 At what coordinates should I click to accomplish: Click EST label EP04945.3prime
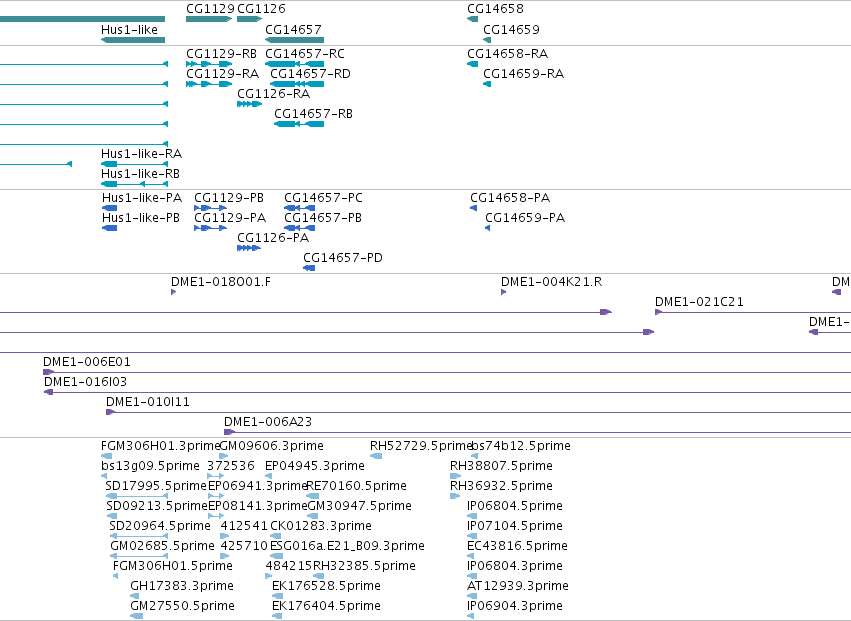[315, 467]
